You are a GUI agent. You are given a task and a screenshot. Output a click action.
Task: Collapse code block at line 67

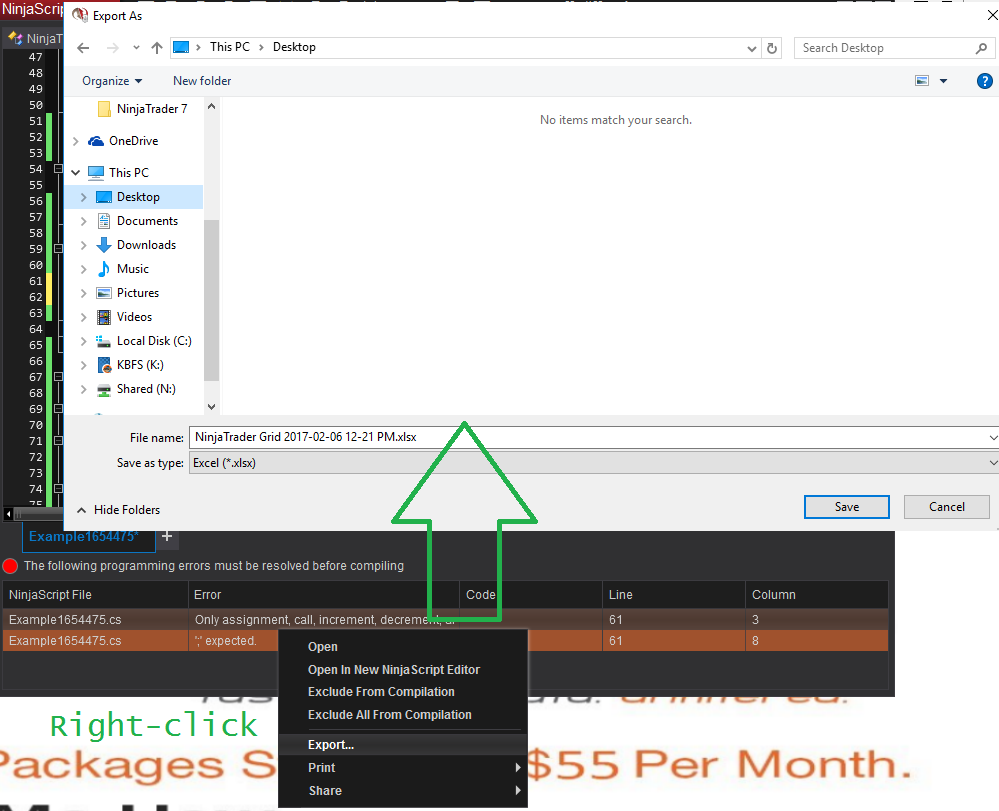point(58,377)
